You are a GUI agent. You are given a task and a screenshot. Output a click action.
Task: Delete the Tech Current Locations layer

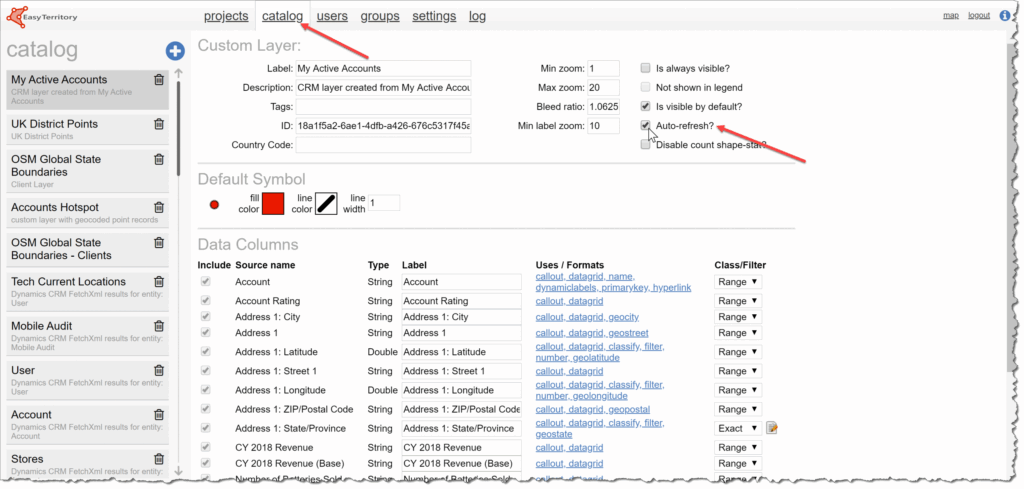[x=159, y=282]
